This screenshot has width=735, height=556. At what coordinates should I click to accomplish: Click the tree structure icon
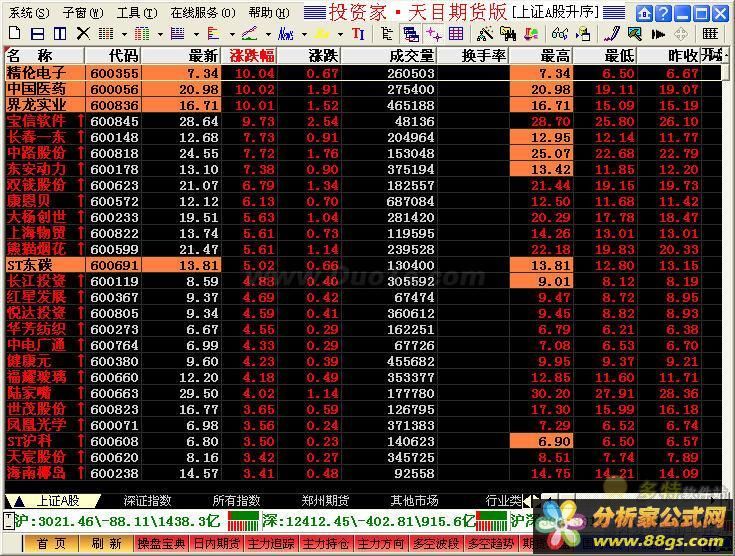pos(387,34)
